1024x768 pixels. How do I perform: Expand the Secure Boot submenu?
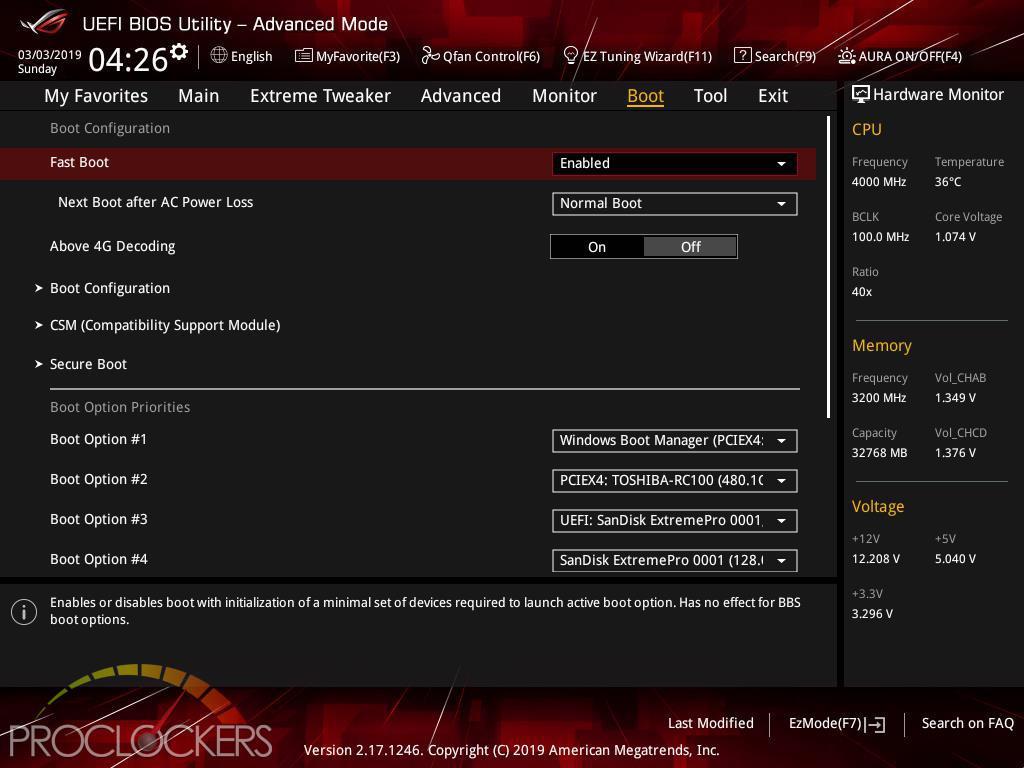(88, 364)
